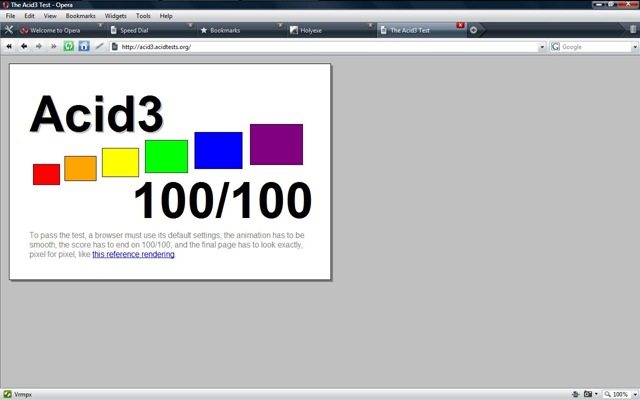Expand the search engine dropdown arrow
Screen dimensions: 640x400
click(635, 47)
